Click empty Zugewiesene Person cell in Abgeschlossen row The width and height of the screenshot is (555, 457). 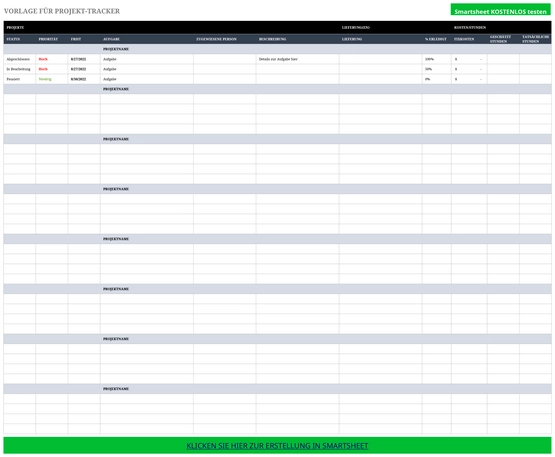tap(225, 59)
